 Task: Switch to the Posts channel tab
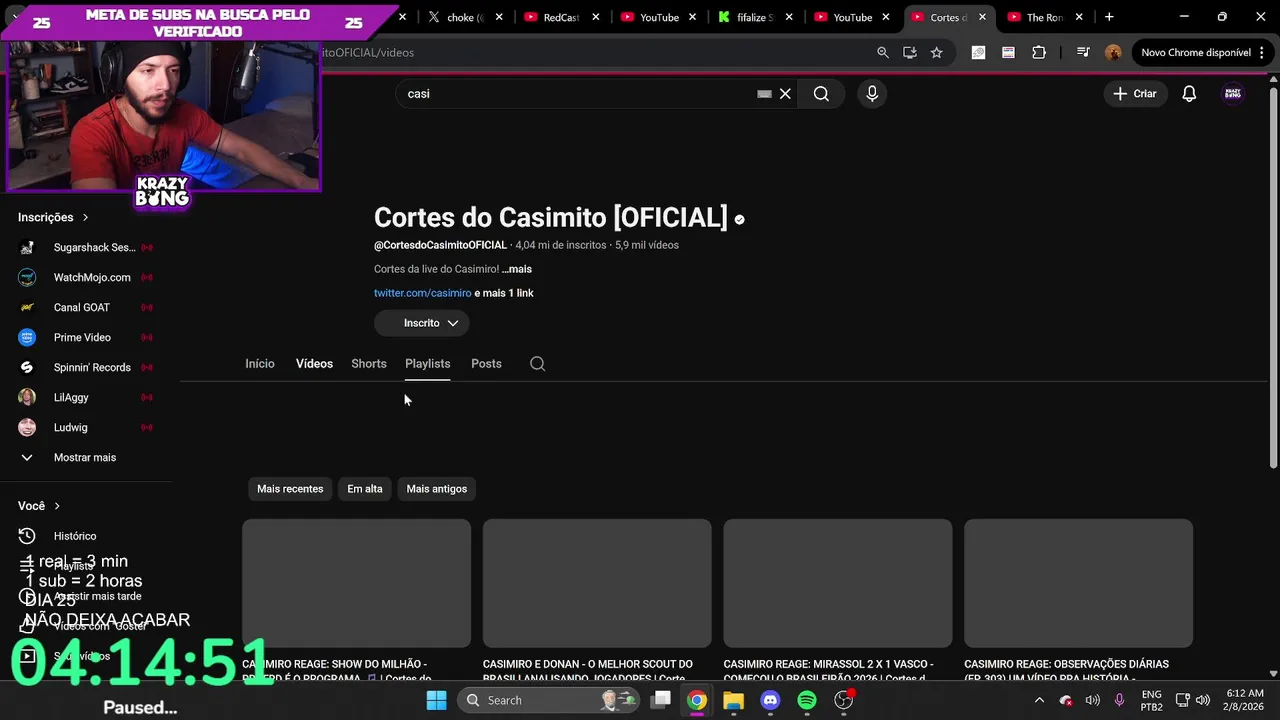(486, 363)
